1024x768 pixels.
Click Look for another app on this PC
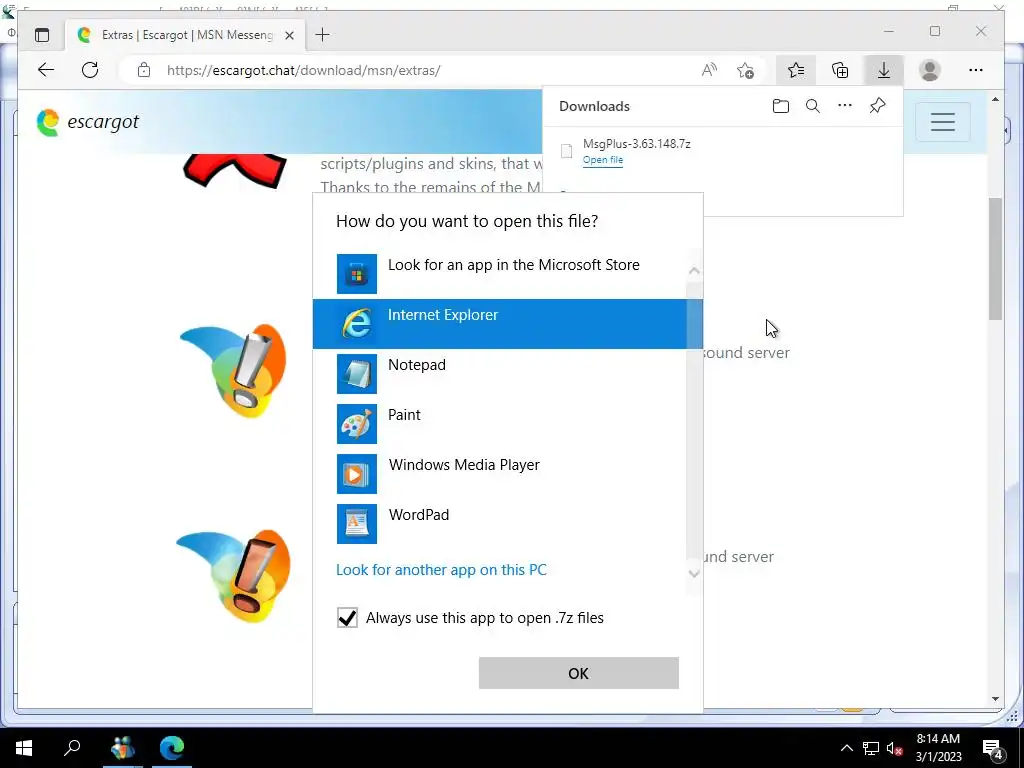coord(441,569)
